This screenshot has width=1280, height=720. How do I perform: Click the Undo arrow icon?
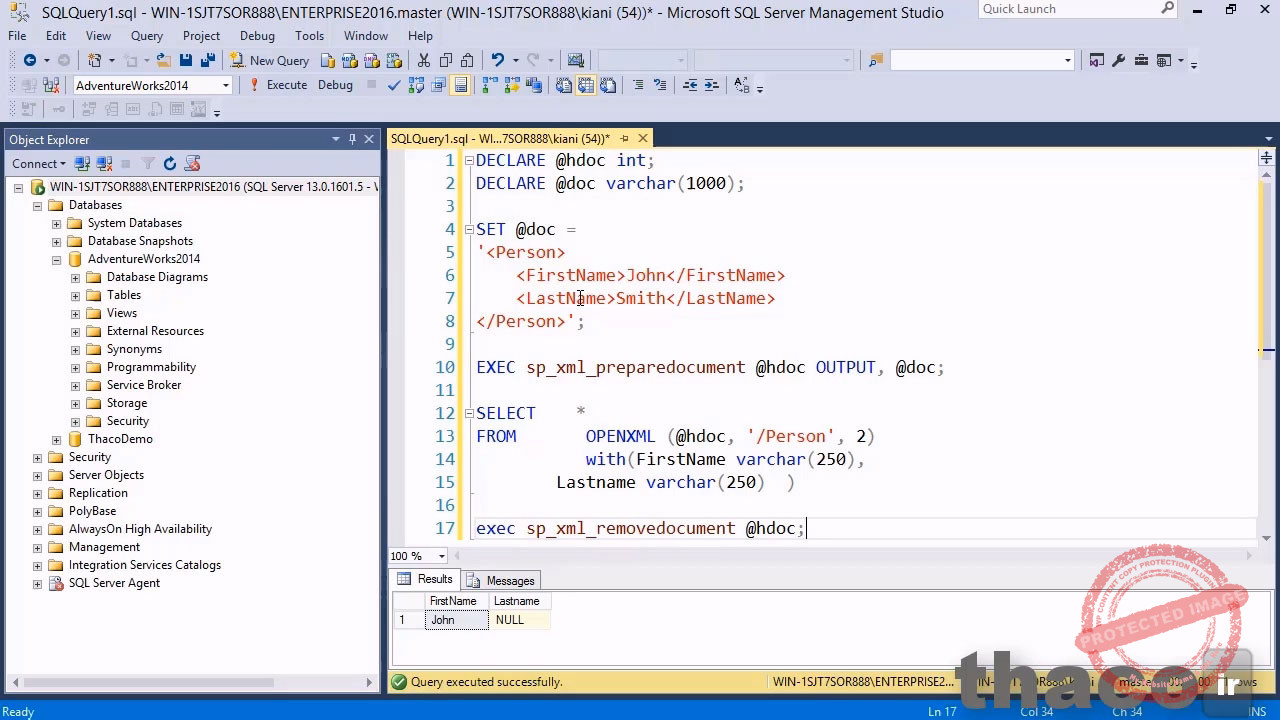(497, 61)
